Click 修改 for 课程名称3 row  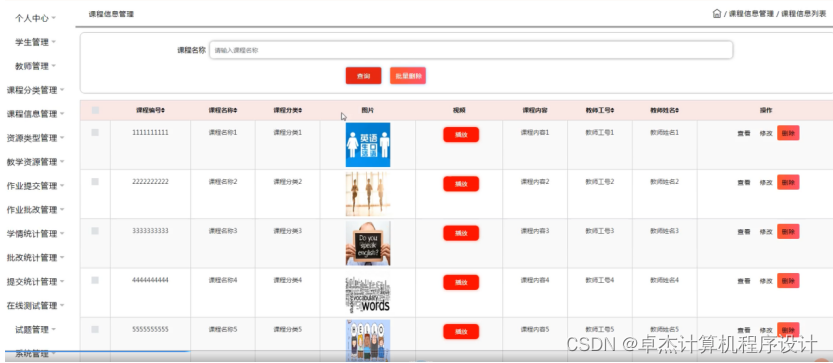click(x=766, y=232)
